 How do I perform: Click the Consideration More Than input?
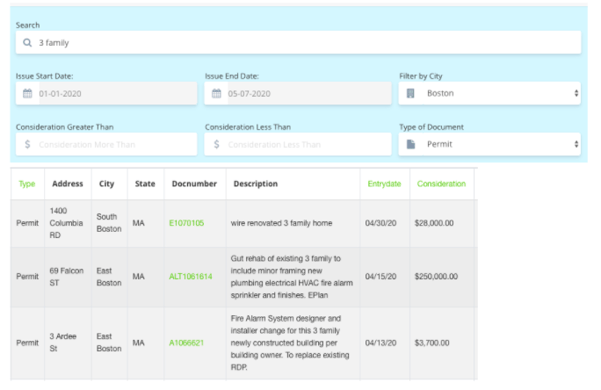106,144
